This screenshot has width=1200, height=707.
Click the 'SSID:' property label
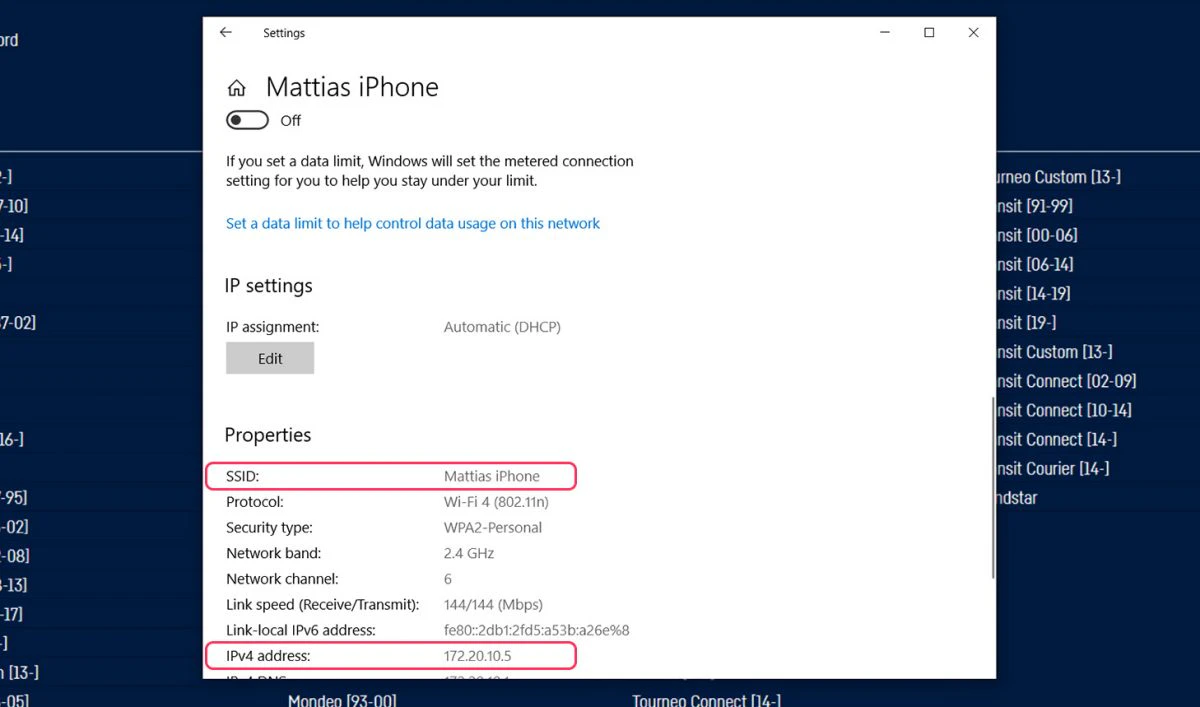pos(243,476)
